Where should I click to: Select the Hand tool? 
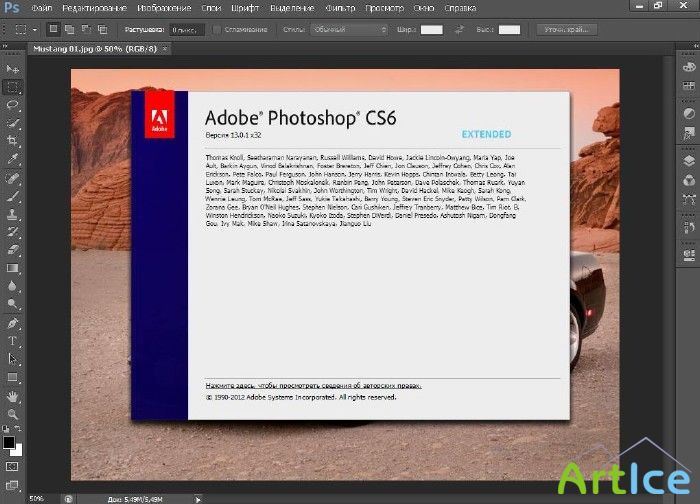[x=12, y=396]
